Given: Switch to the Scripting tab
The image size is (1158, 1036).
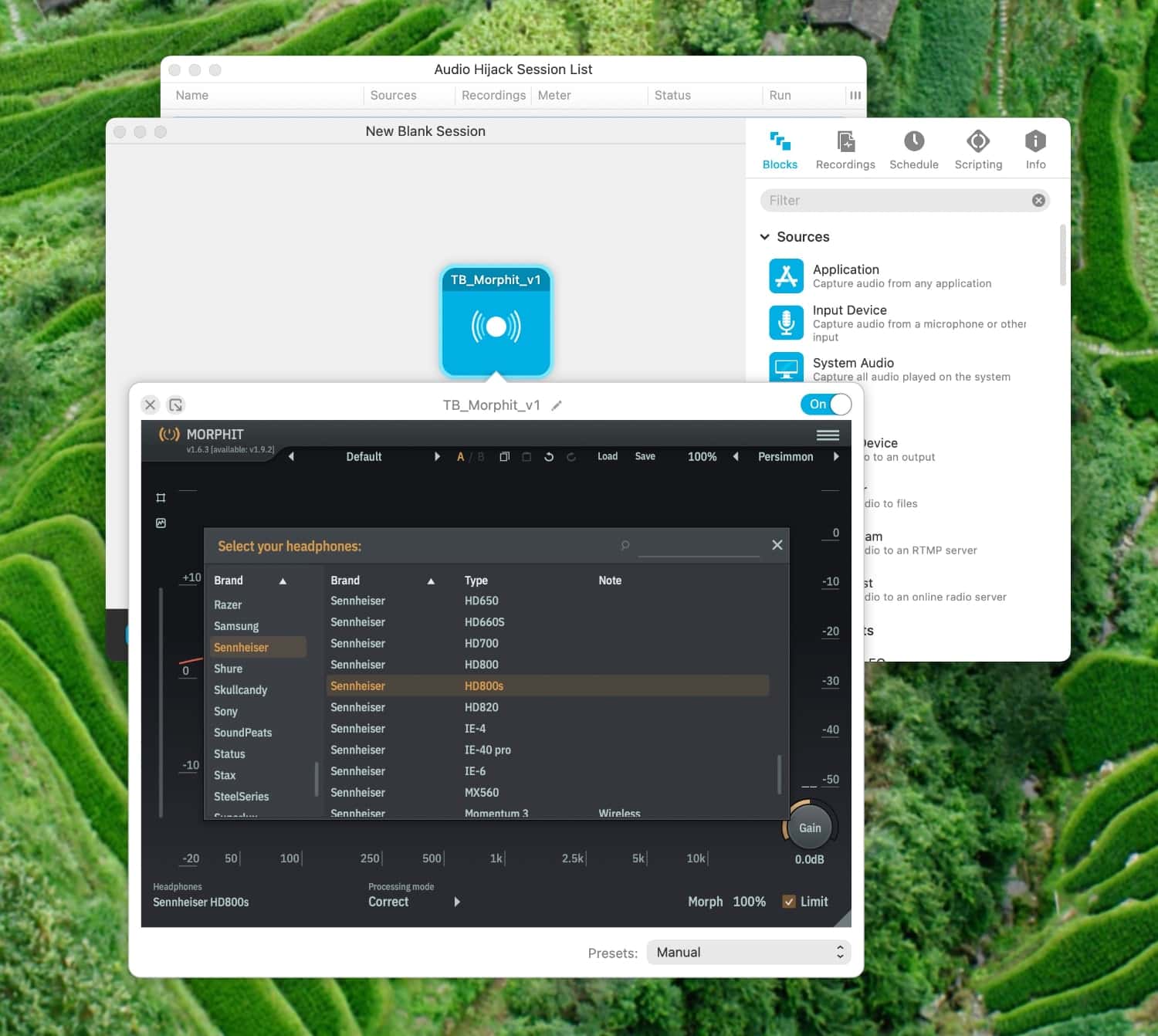Looking at the screenshot, I should 978,150.
